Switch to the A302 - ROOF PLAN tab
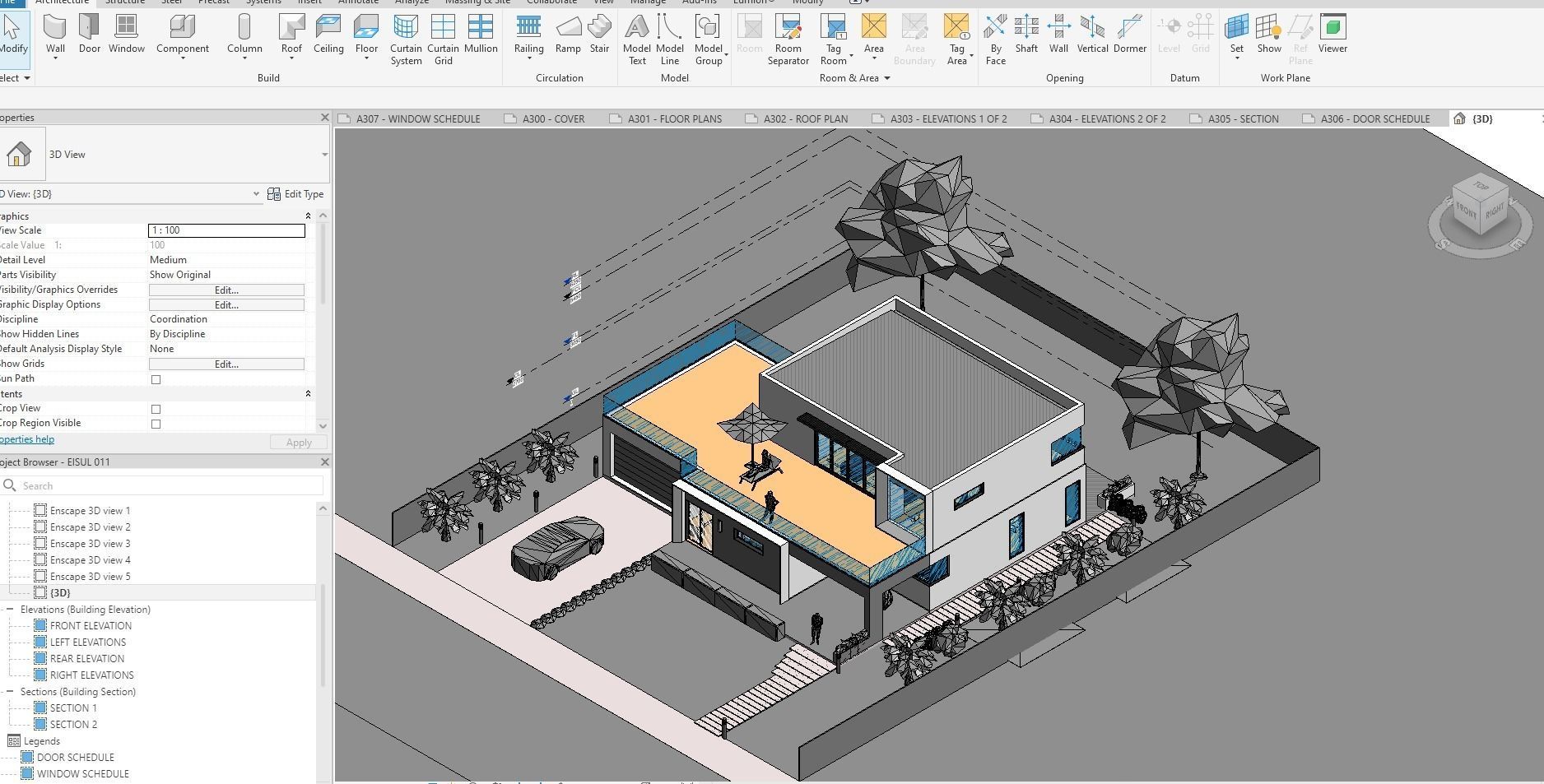The image size is (1544, 784). point(797,118)
